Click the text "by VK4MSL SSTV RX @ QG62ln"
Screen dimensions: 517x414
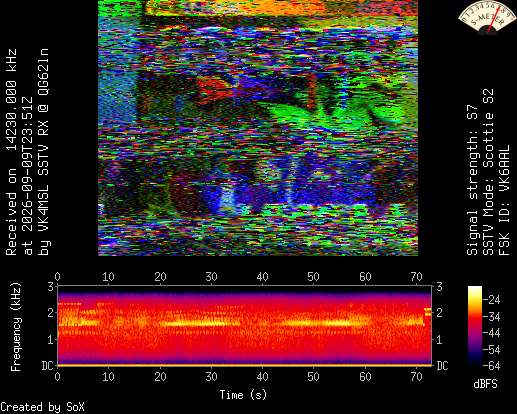(44, 152)
